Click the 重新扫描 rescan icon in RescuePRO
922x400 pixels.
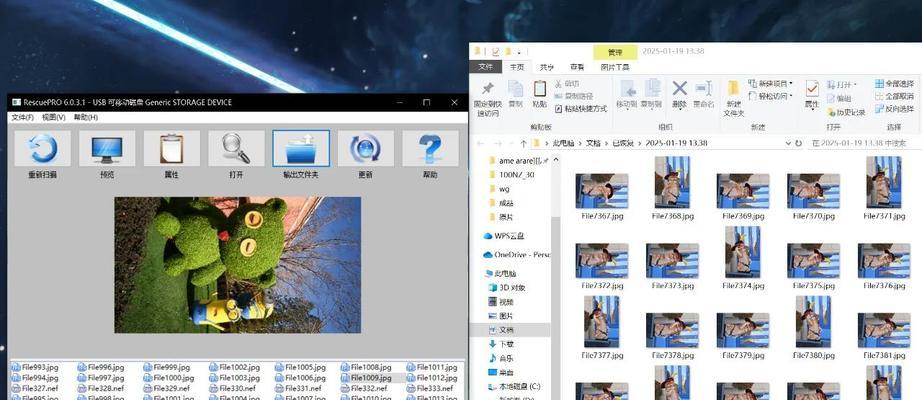pos(42,148)
